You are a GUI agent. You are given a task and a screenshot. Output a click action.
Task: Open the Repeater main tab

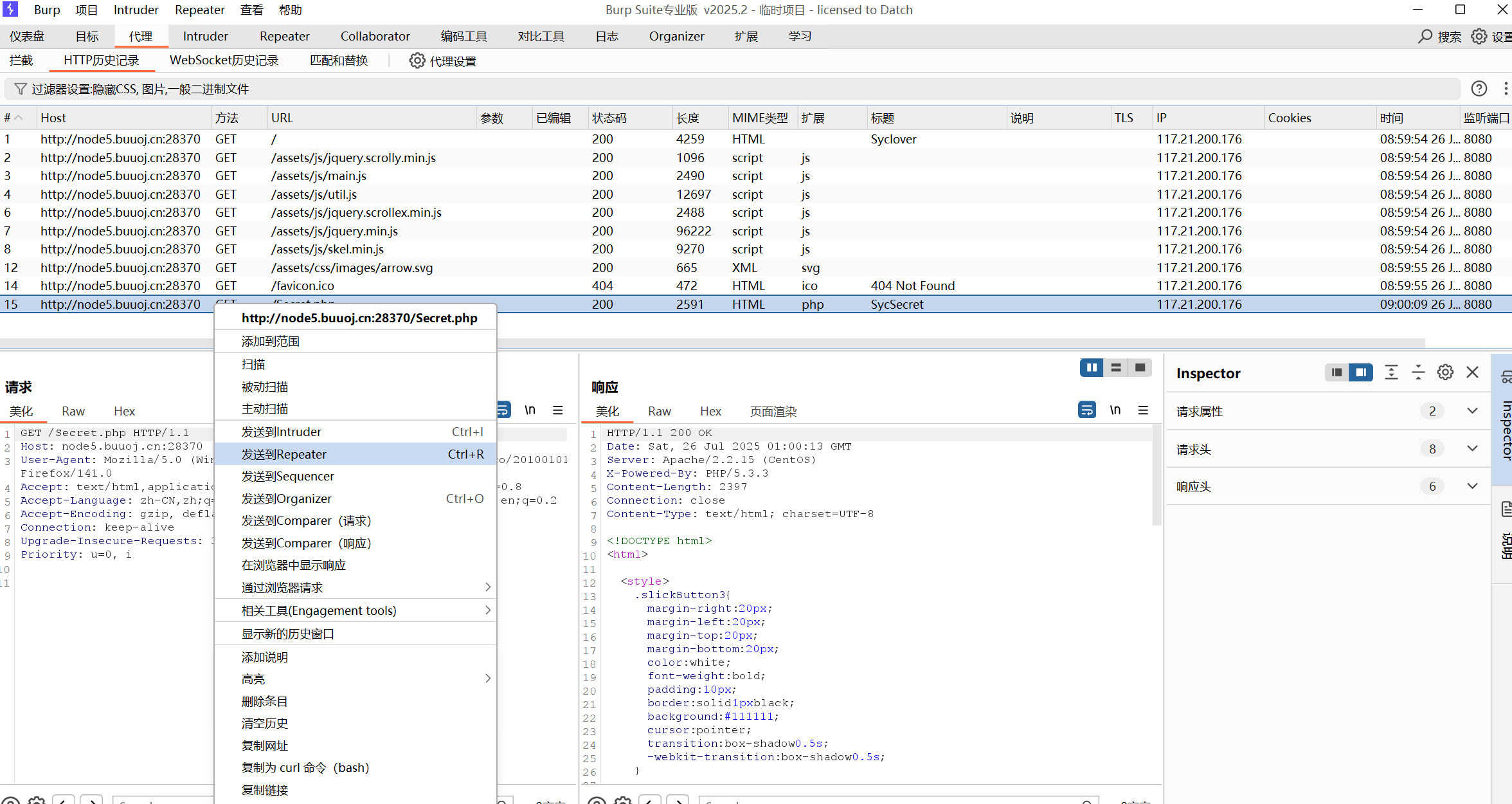pos(285,36)
